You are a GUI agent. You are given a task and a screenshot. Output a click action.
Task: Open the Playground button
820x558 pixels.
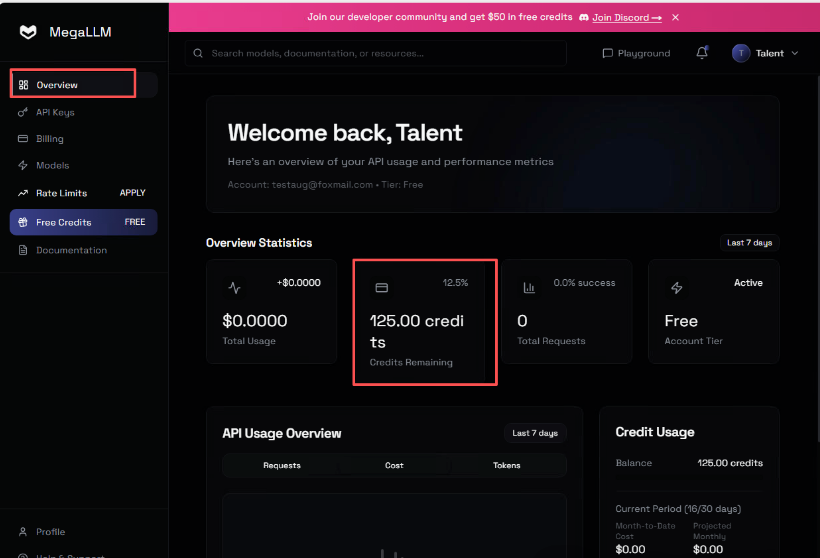pyautogui.click(x=636, y=53)
